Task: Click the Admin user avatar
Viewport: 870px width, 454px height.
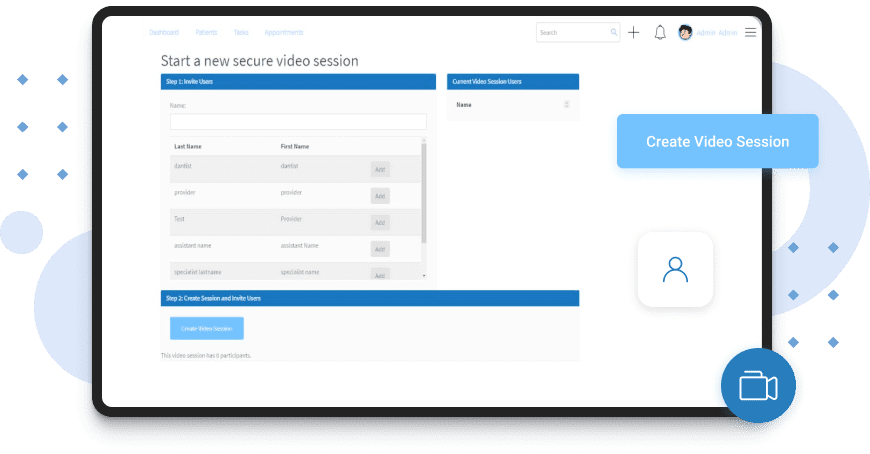Action: click(x=685, y=33)
